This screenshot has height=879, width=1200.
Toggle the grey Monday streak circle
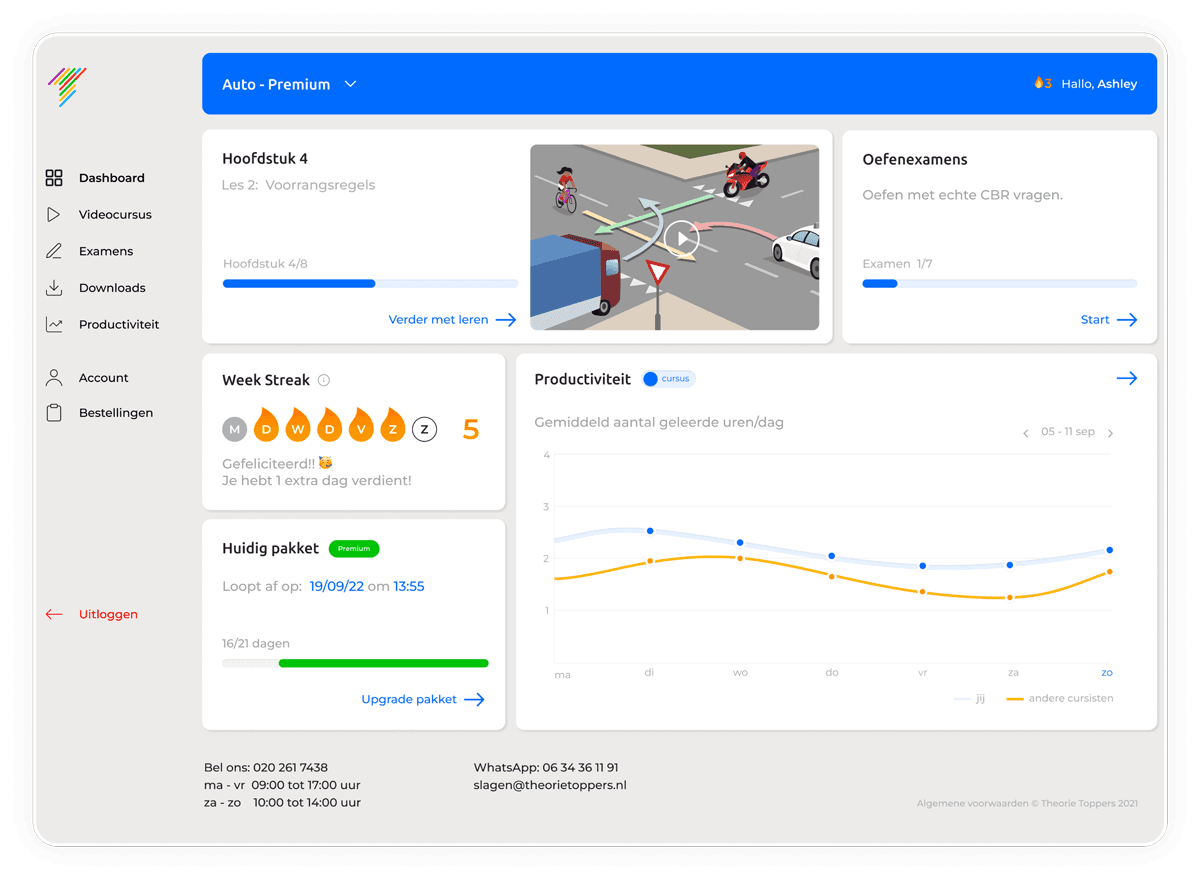point(234,430)
